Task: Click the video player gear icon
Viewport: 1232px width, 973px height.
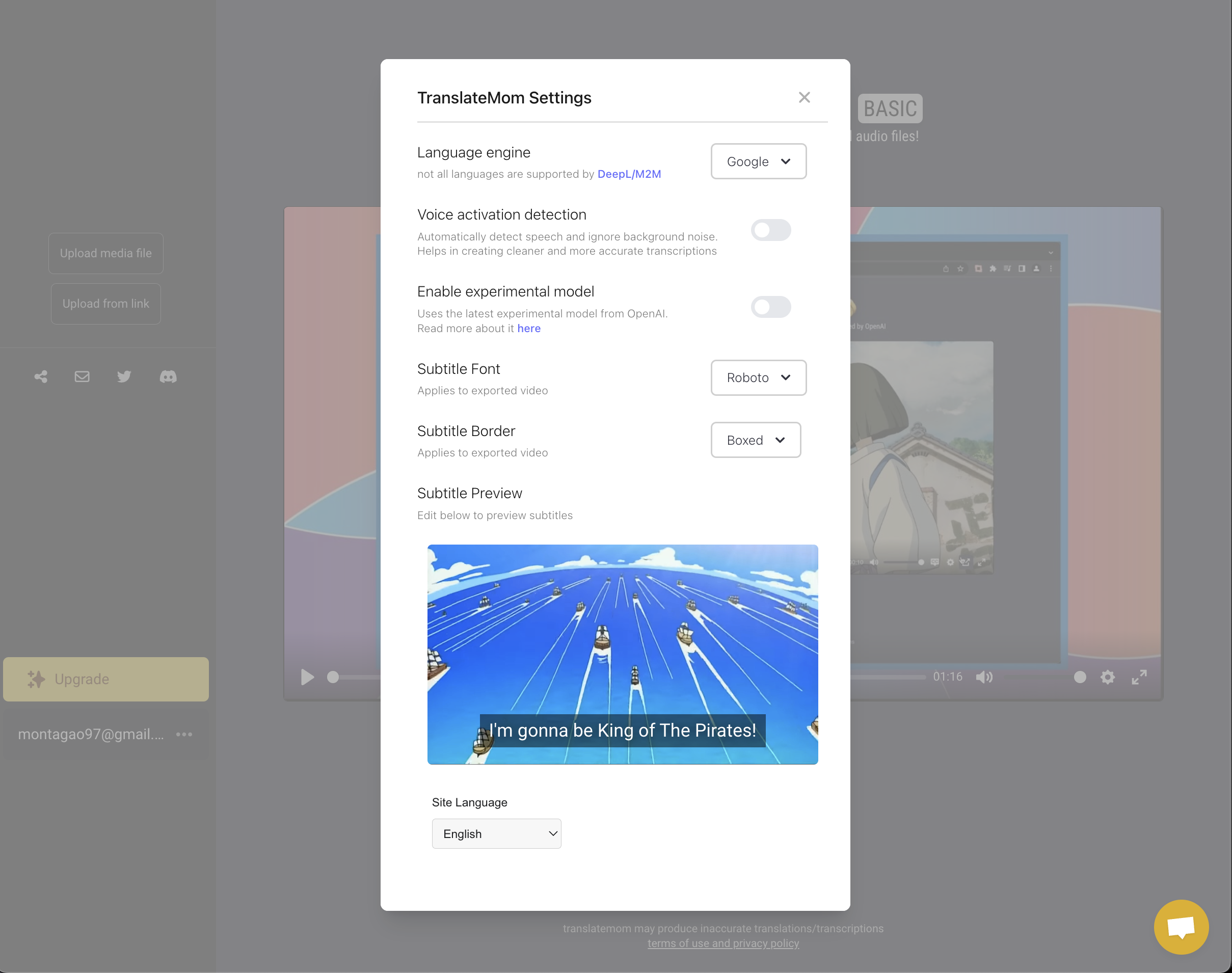Action: coord(1107,677)
